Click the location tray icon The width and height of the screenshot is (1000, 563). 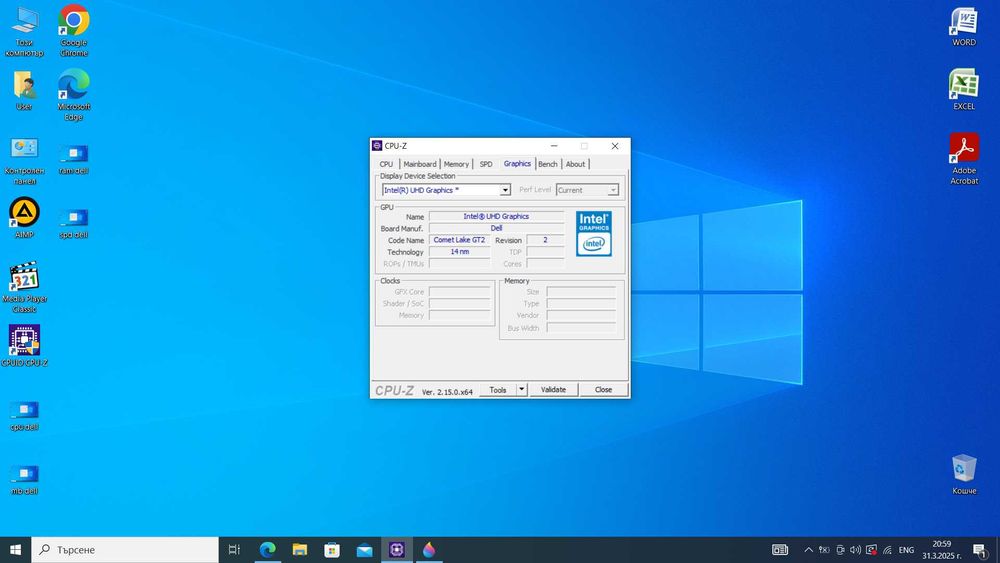tap(824, 550)
